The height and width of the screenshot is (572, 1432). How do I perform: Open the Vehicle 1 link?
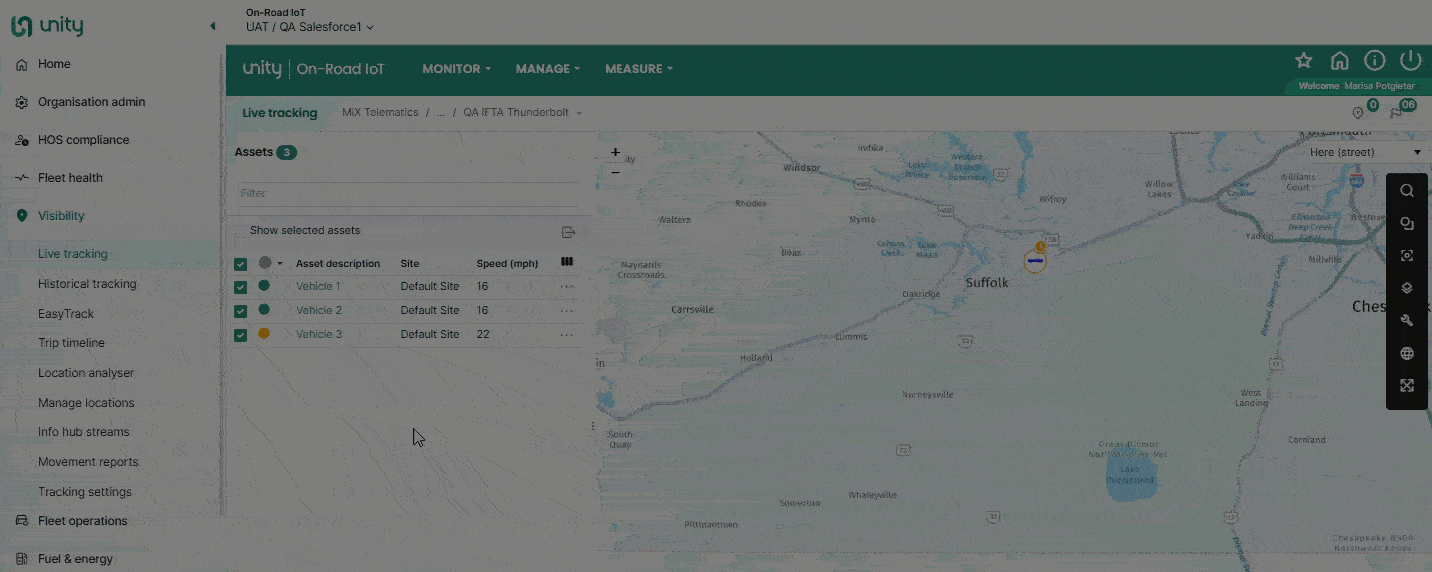click(x=318, y=286)
